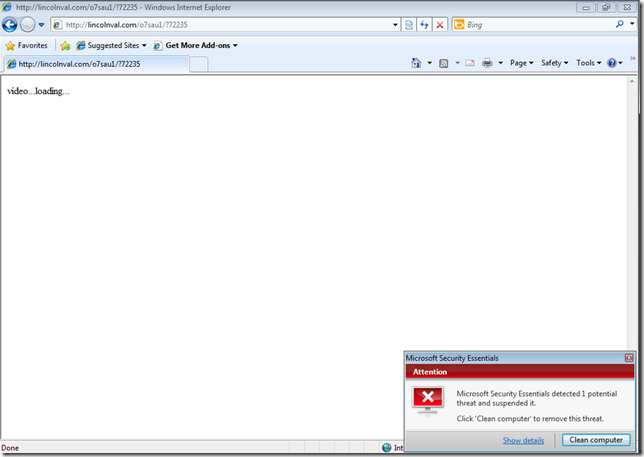Expand the command bar overflow chevron
644x457 pixels.
pyautogui.click(x=633, y=58)
